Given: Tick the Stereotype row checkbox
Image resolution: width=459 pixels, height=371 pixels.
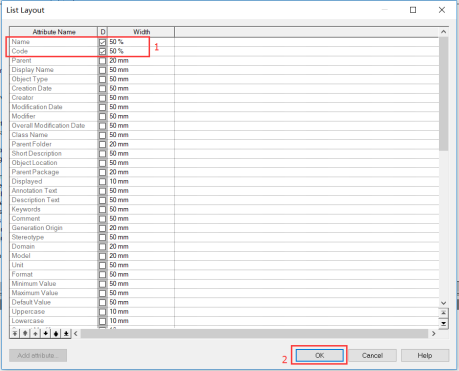Looking at the screenshot, I should click(x=102, y=237).
